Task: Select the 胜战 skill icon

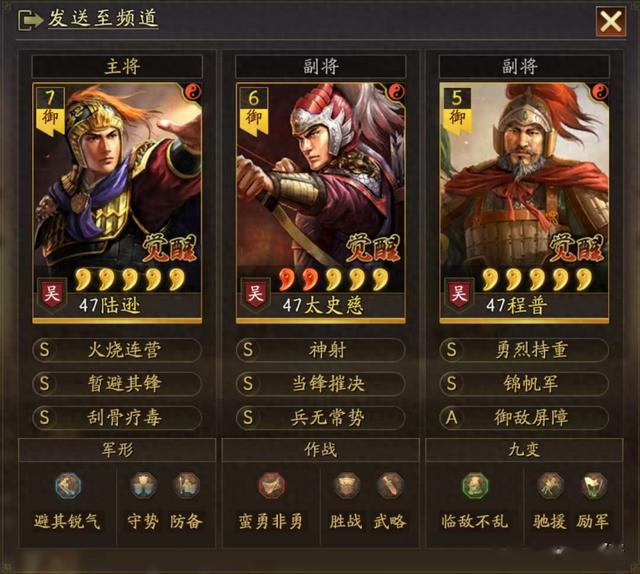Action: [347, 486]
